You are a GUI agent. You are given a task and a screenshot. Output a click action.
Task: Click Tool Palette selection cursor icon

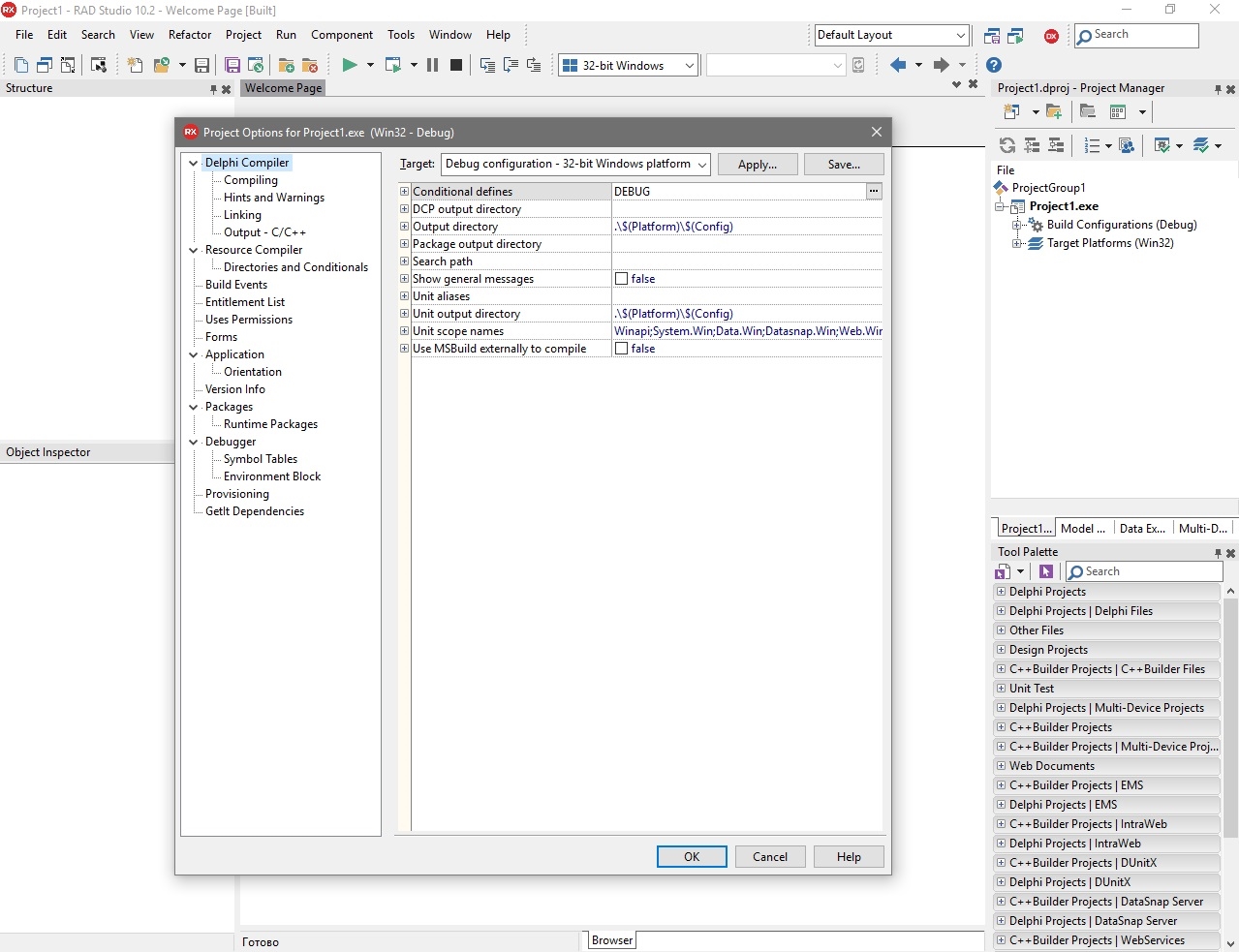tap(1046, 571)
